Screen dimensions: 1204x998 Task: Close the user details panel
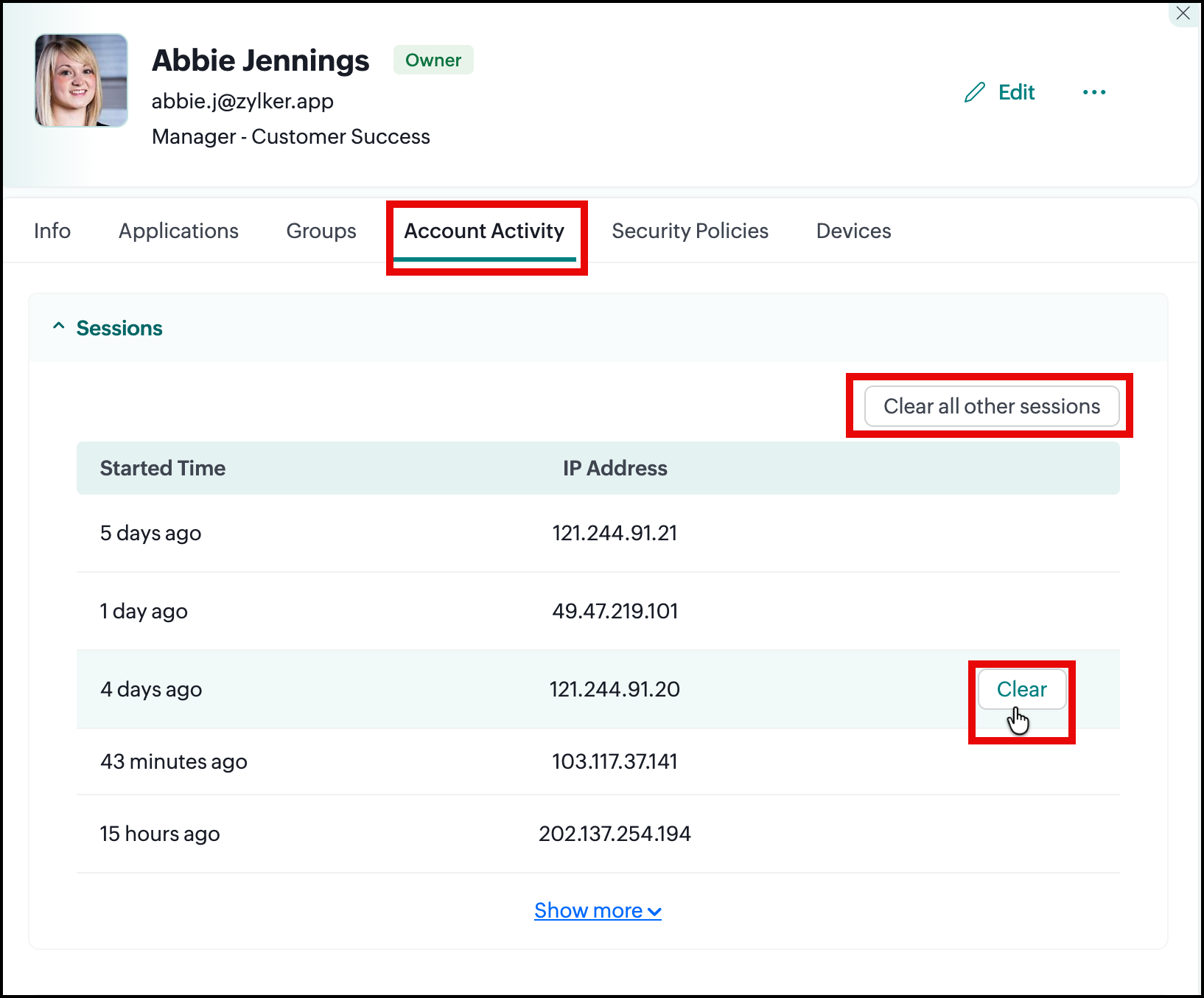pos(1183,13)
